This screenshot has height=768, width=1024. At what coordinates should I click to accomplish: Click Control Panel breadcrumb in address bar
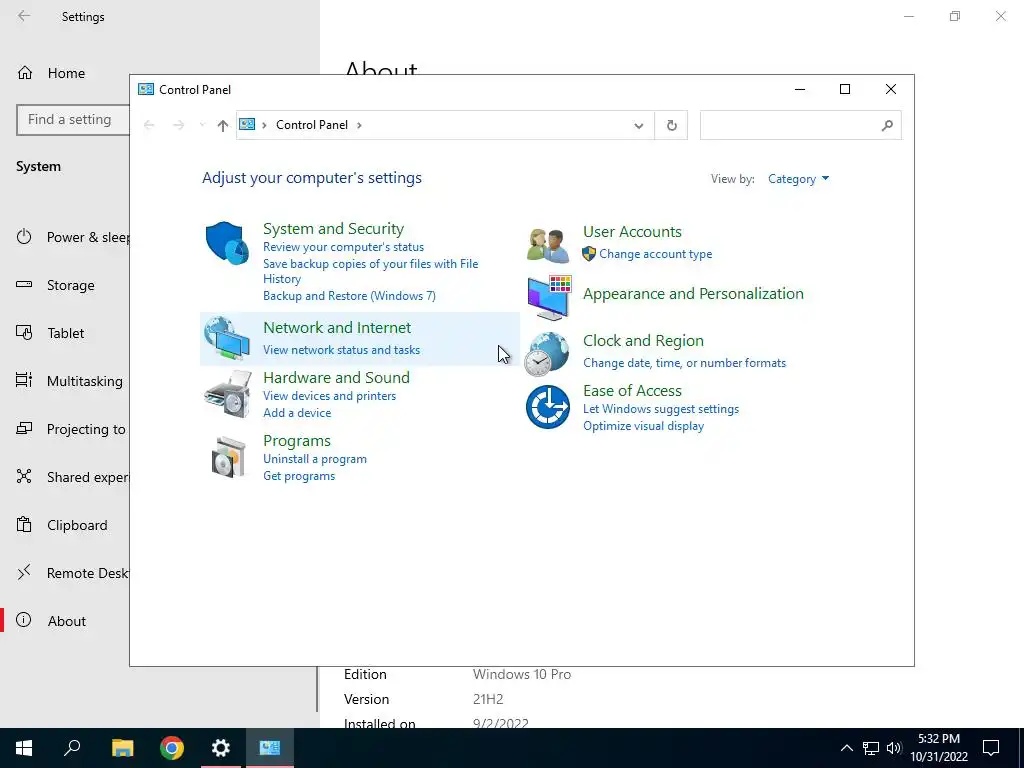(312, 125)
